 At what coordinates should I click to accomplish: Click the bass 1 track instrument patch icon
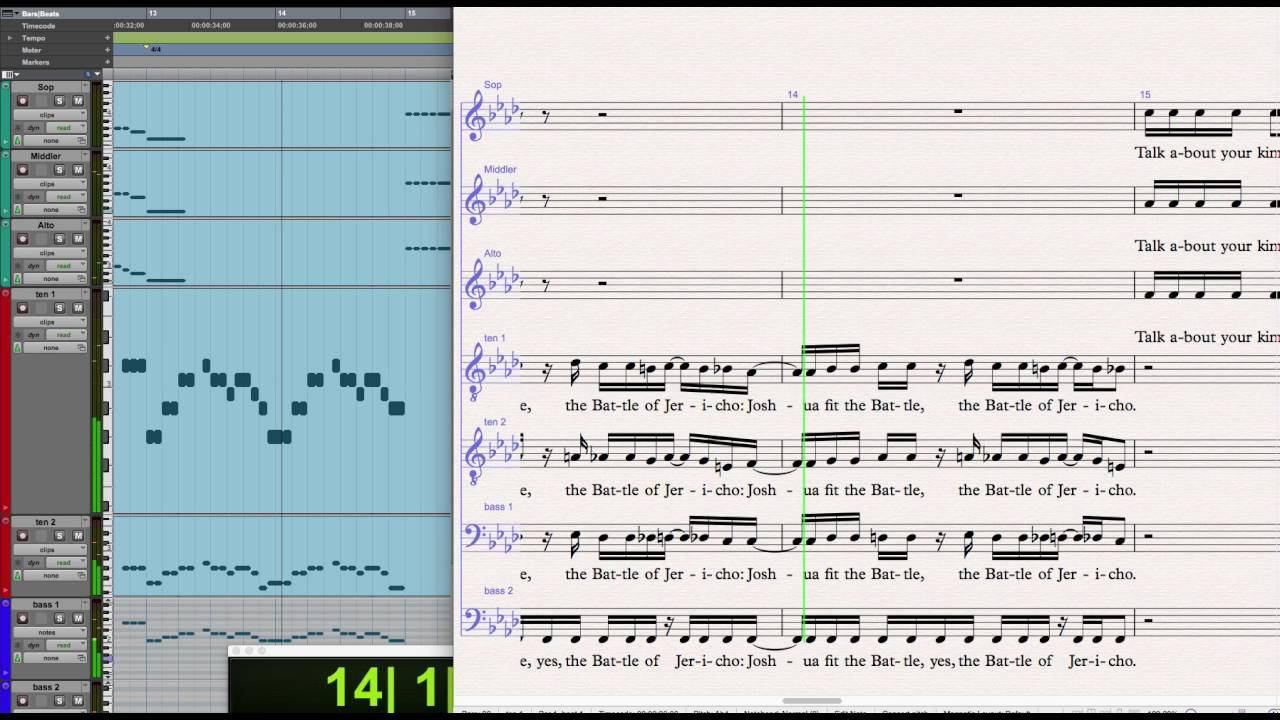pos(18,658)
